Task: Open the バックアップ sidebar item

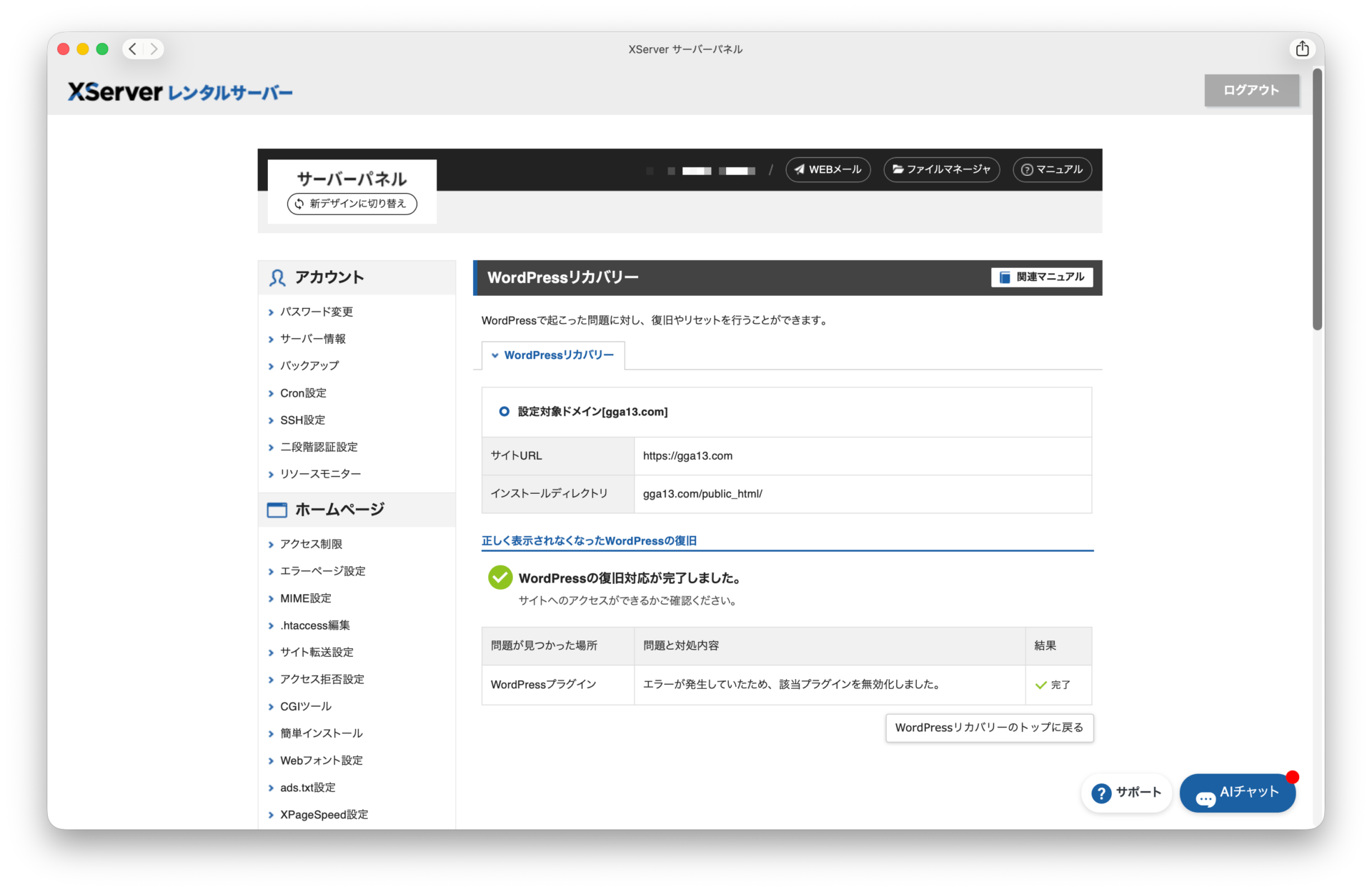Action: [x=309, y=365]
